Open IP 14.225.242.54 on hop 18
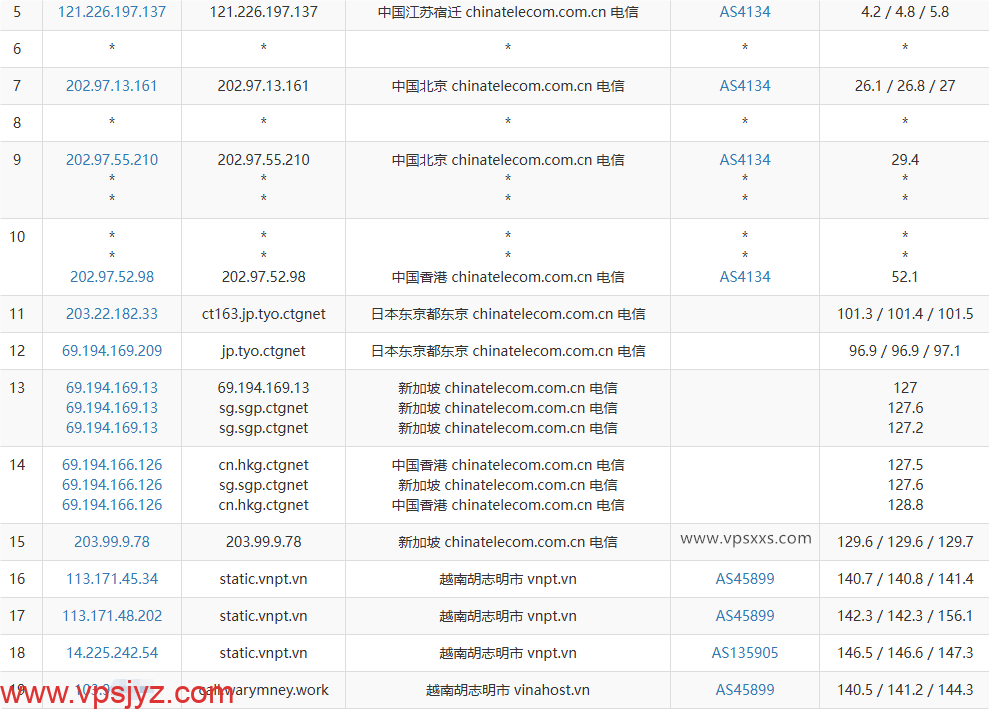 pyautogui.click(x=111, y=653)
